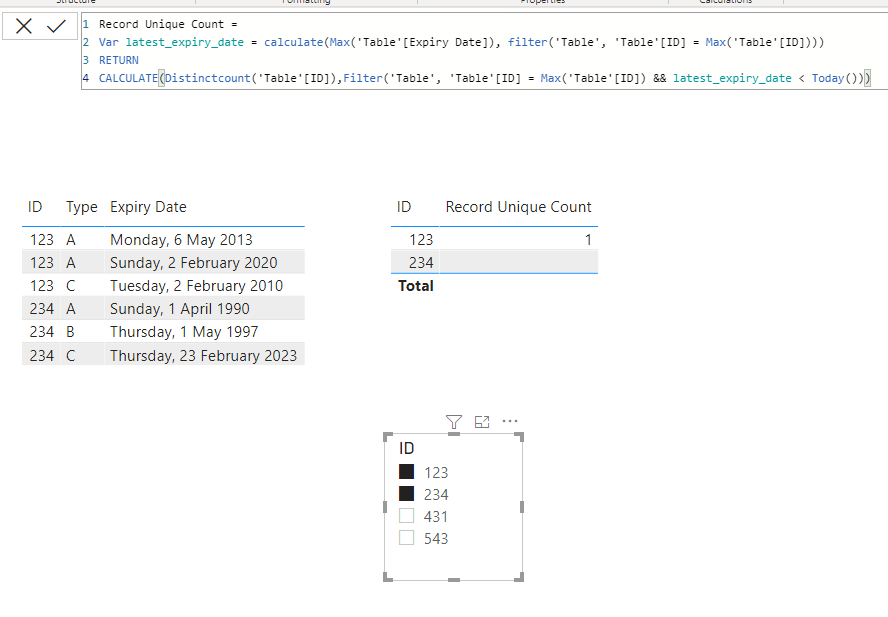Click the ID header in right table
Viewport: 888px width, 617px height.
tap(404, 207)
